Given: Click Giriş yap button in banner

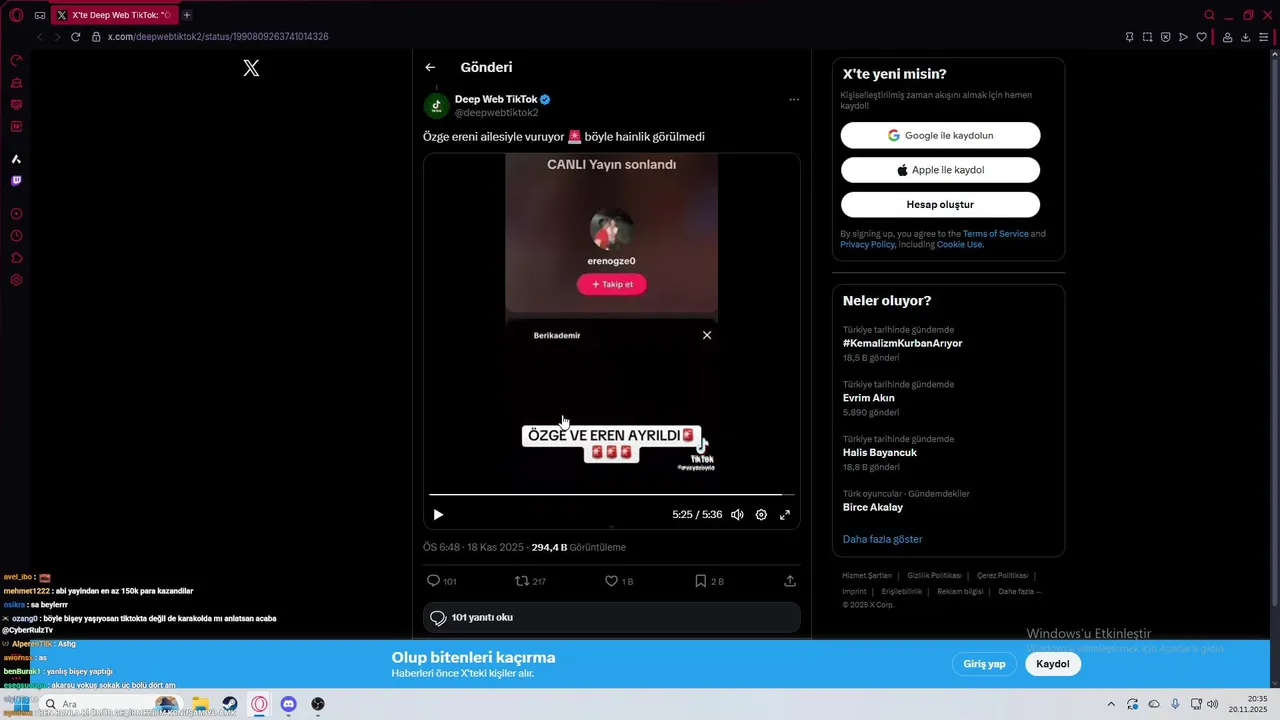Looking at the screenshot, I should [x=984, y=664].
